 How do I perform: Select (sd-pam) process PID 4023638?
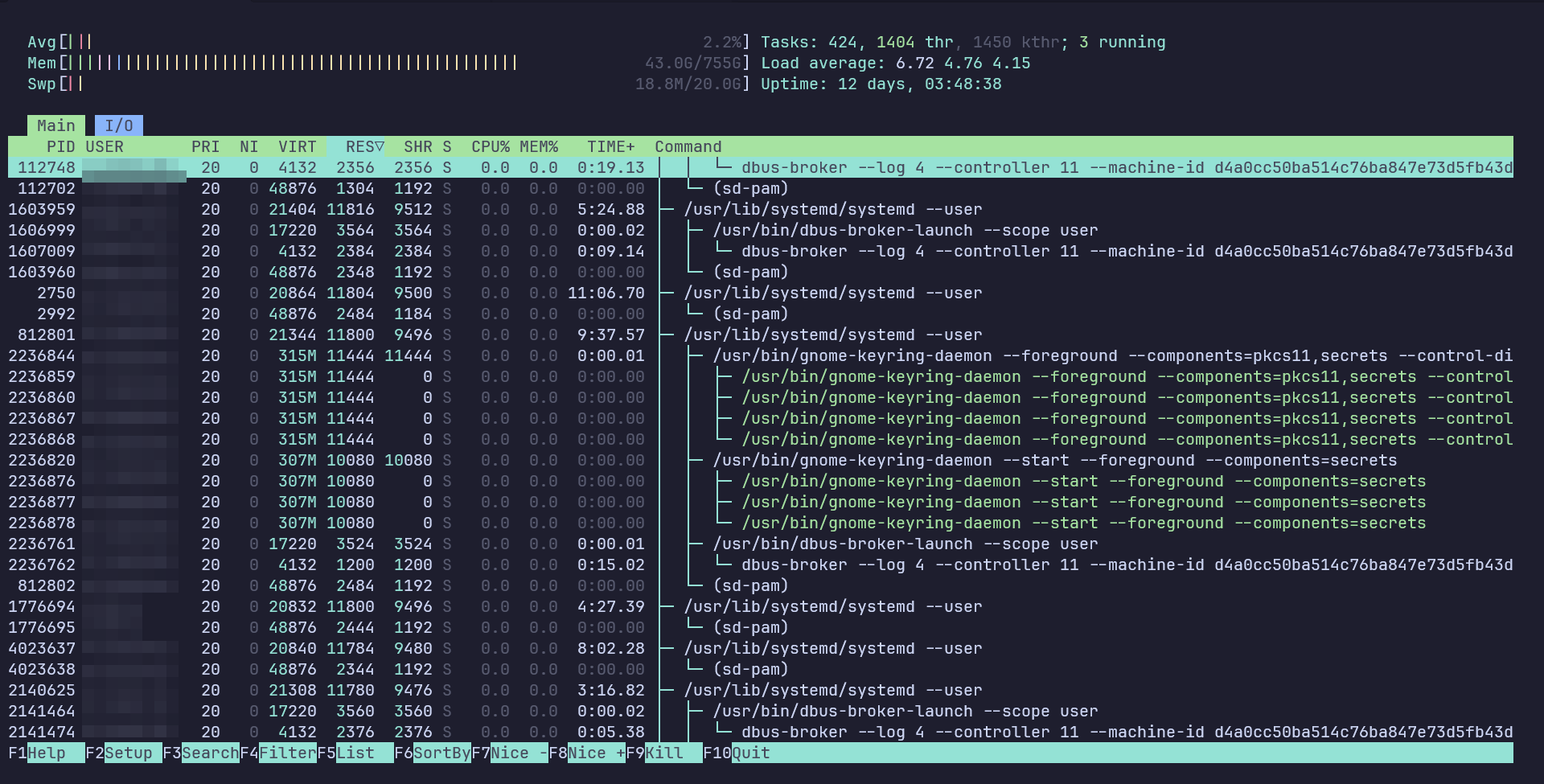(x=761, y=669)
